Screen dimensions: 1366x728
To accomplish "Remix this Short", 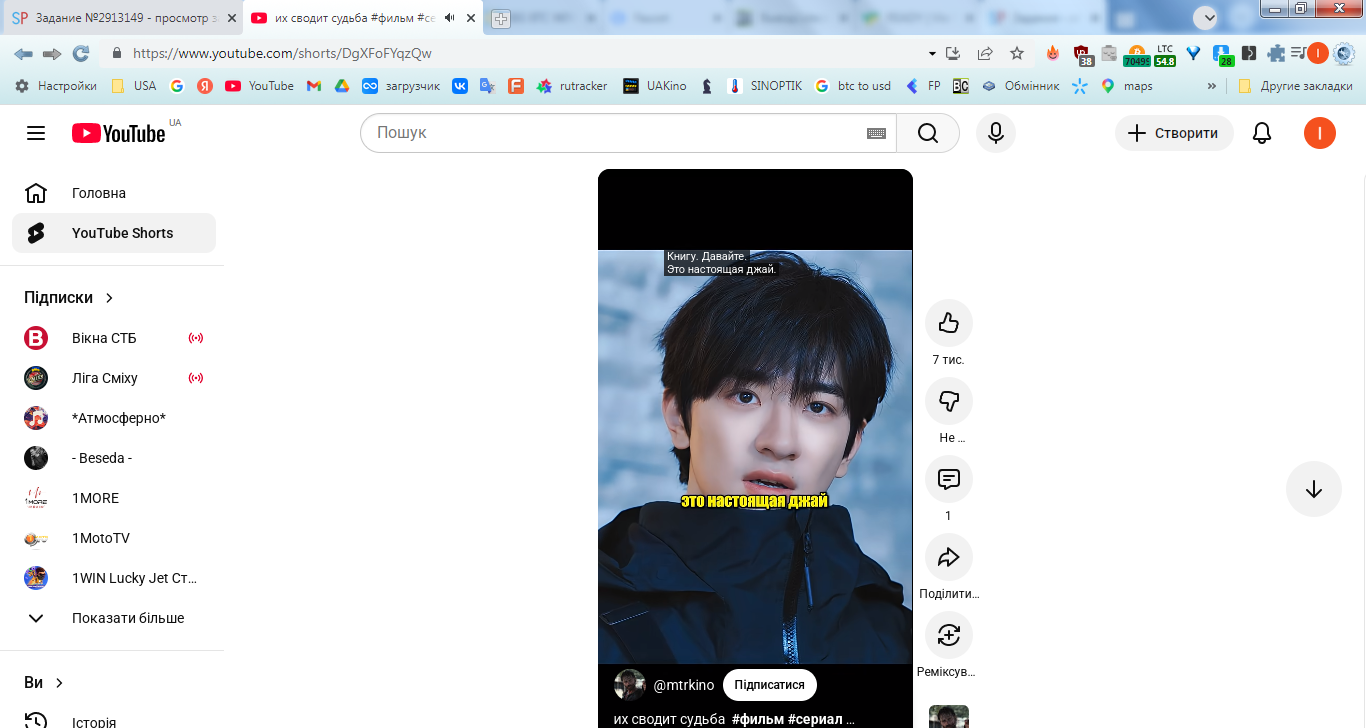I will tap(949, 635).
